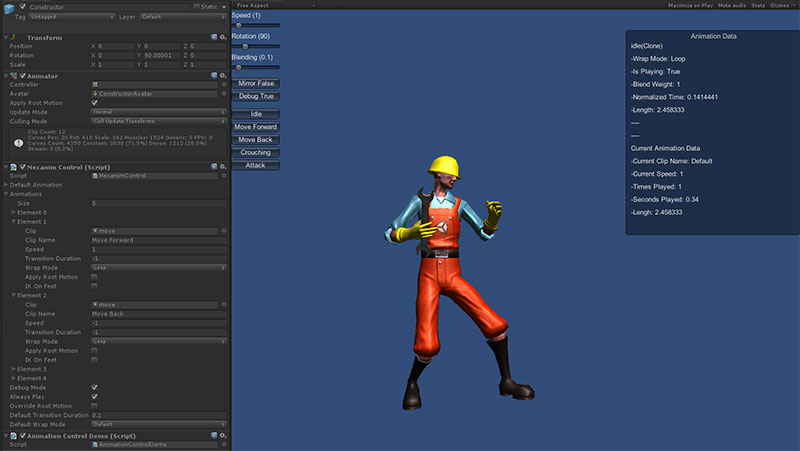Open the Transform component gear menu
The height and width of the screenshot is (451, 800).
(x=223, y=37)
